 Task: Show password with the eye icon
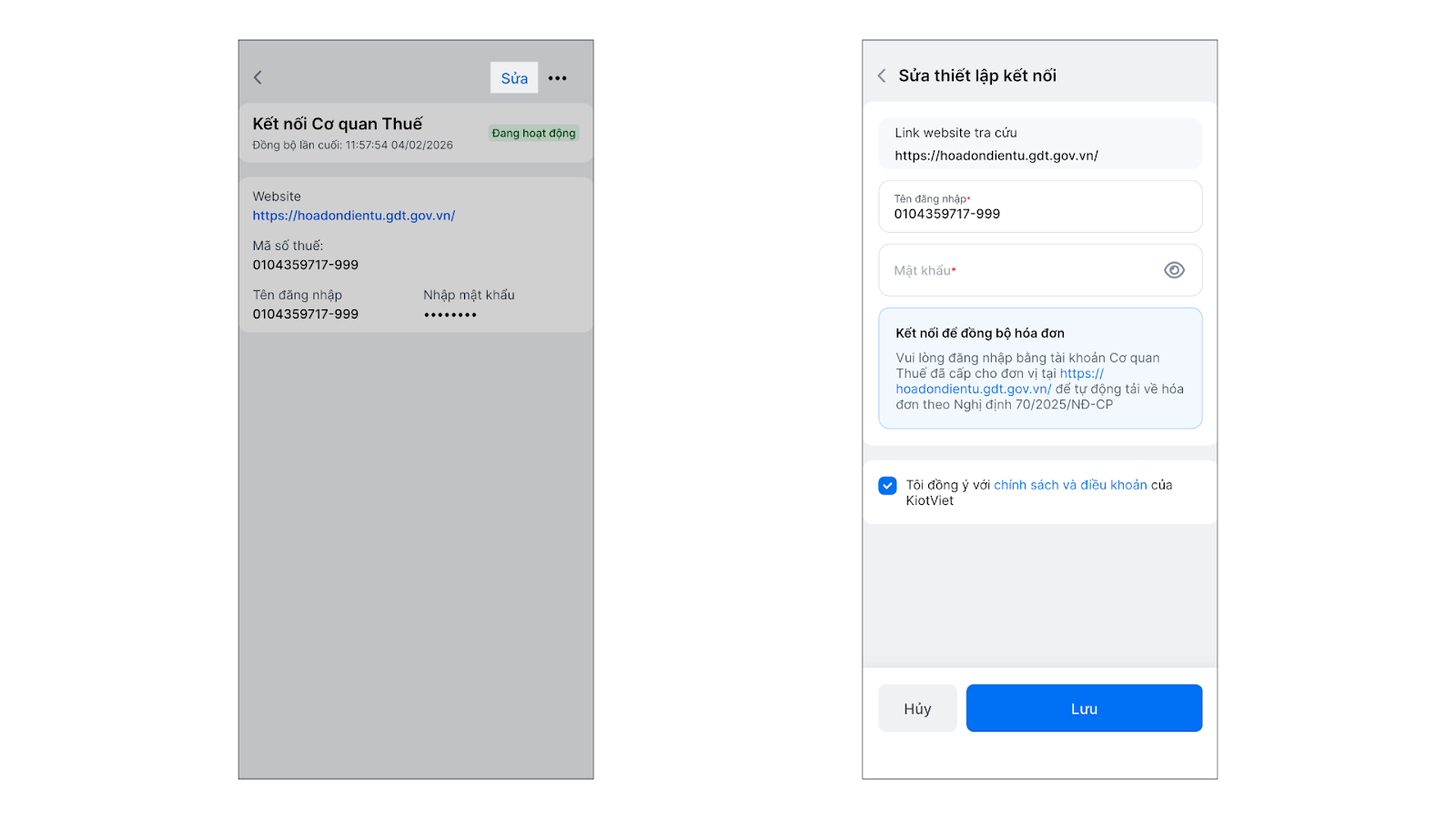tap(1174, 270)
